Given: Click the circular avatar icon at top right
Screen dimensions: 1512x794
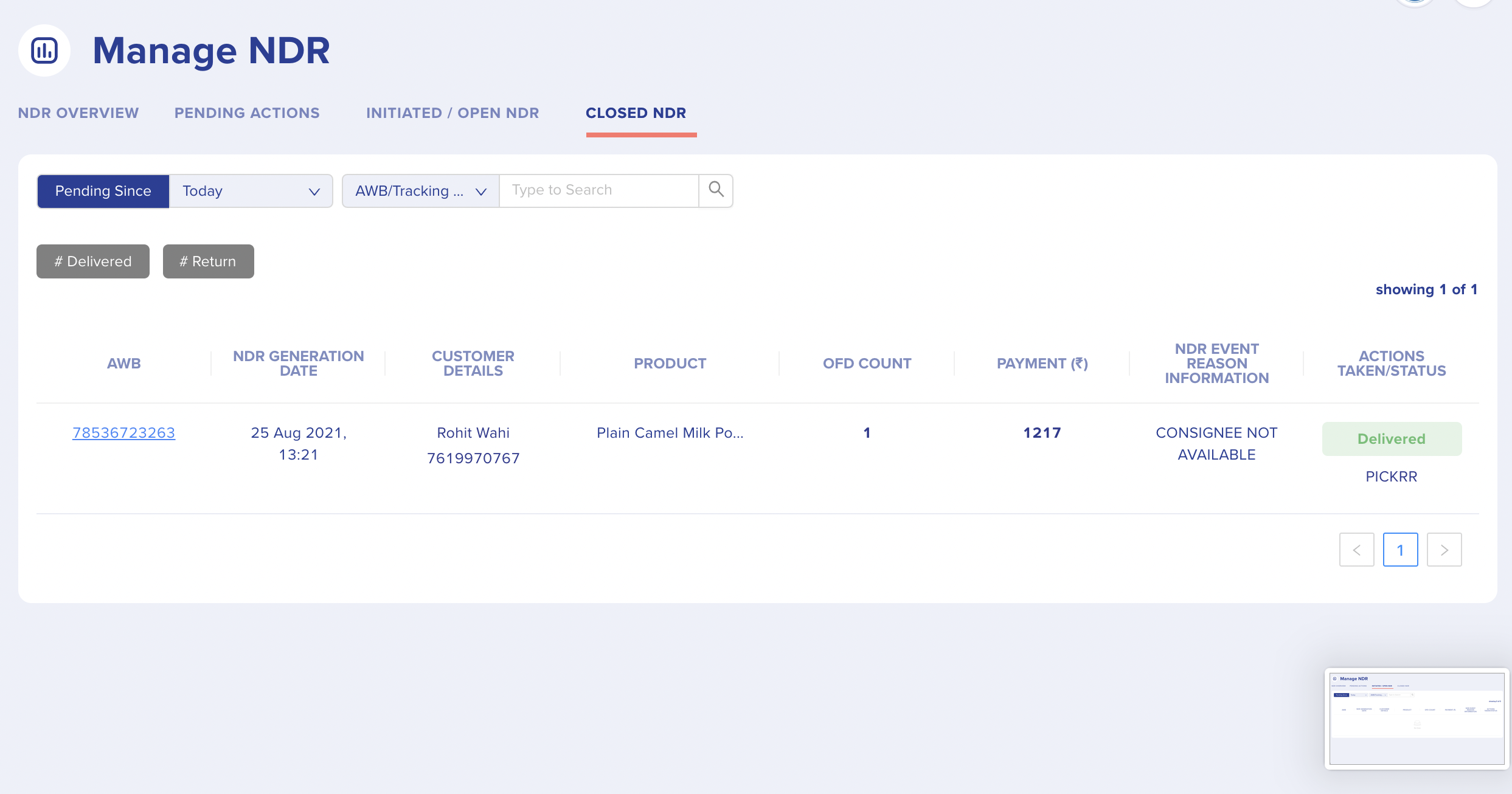Looking at the screenshot, I should (x=1415, y=2).
